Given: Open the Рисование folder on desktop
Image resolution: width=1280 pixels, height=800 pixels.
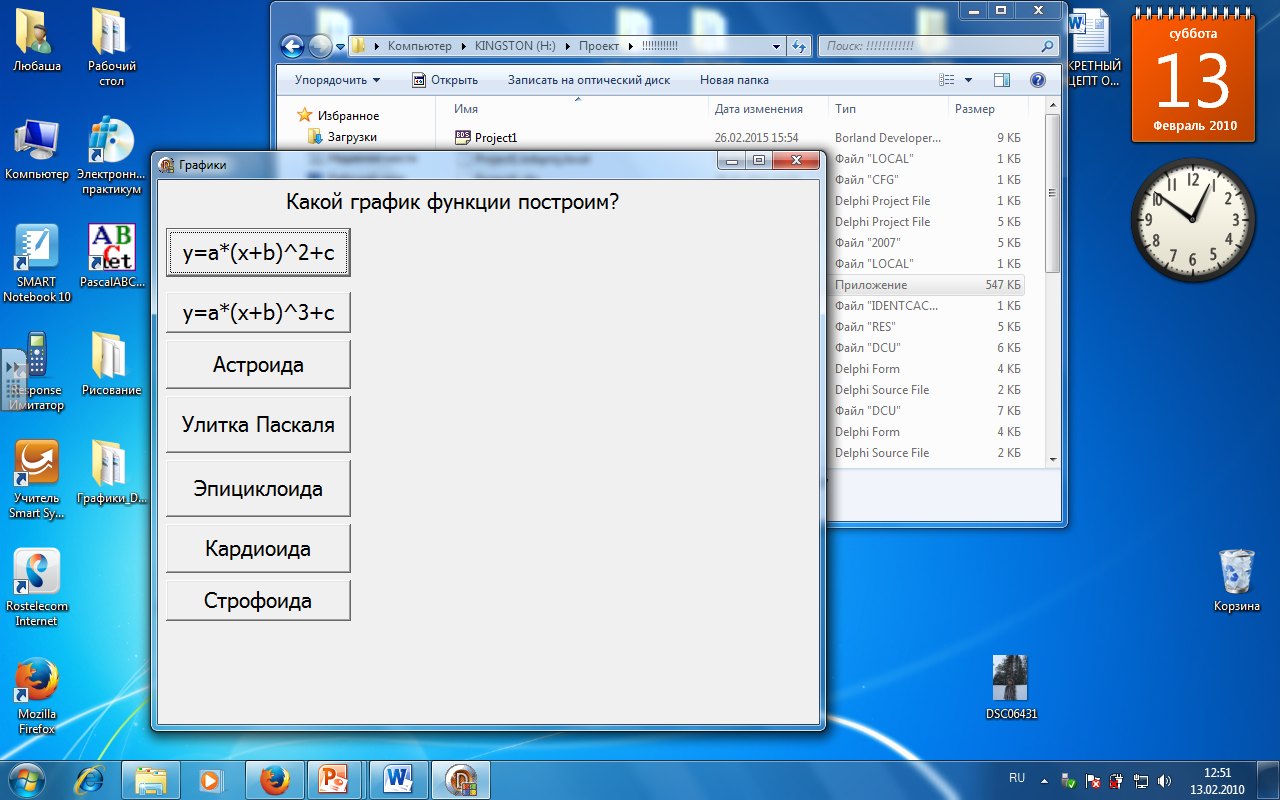Looking at the screenshot, I should click(111, 364).
